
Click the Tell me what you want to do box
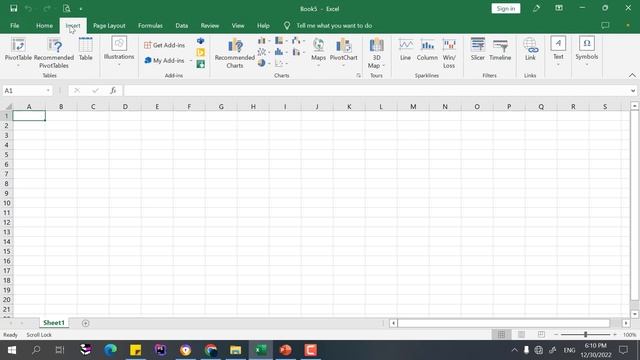coord(334,25)
